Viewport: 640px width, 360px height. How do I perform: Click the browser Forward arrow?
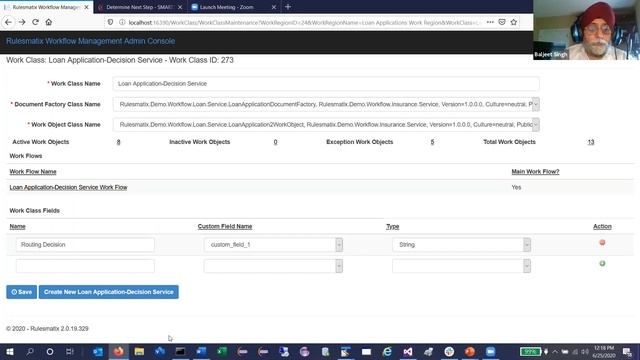(x=22, y=22)
